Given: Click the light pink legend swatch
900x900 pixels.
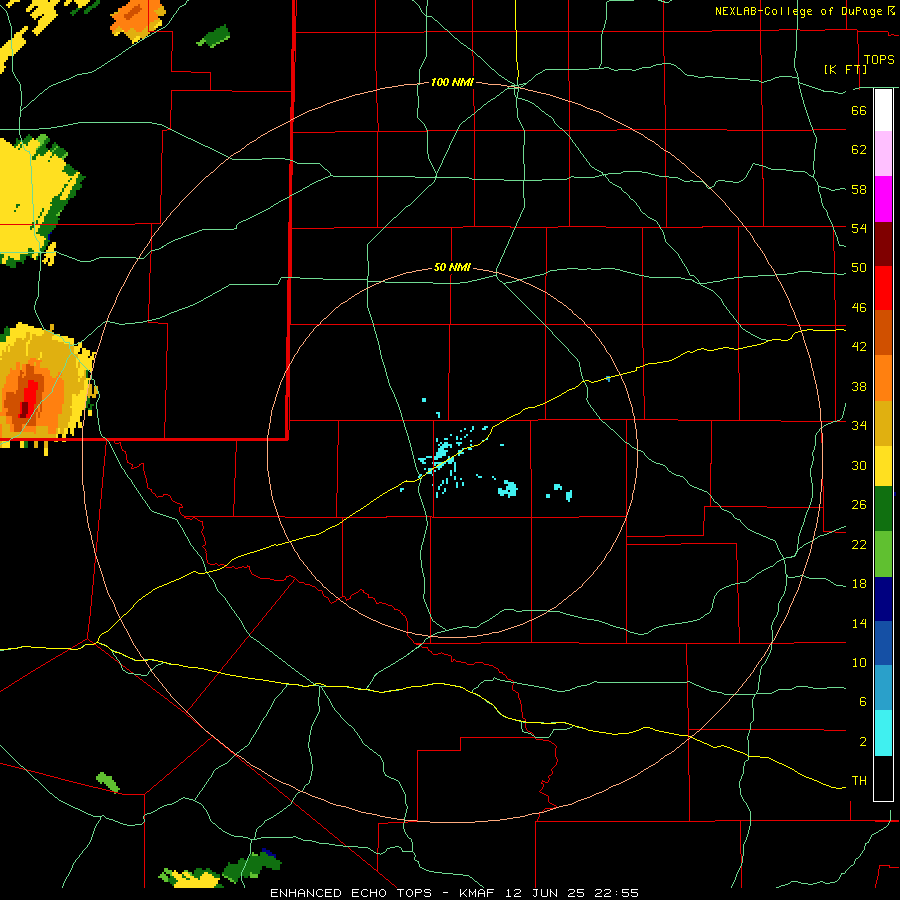Looking at the screenshot, I should coord(883,153).
